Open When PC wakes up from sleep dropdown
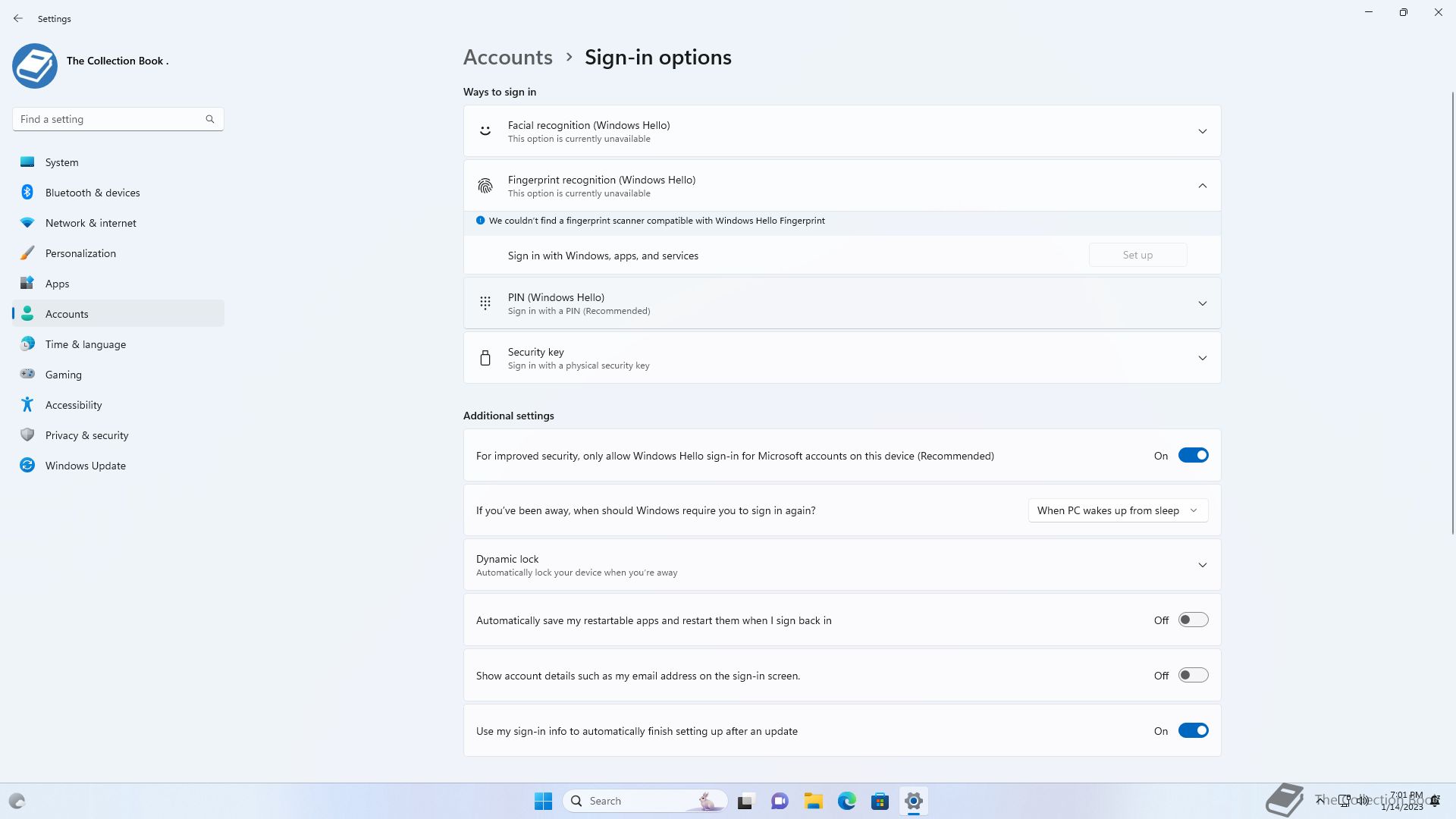This screenshot has height=819, width=1456. pos(1118,510)
